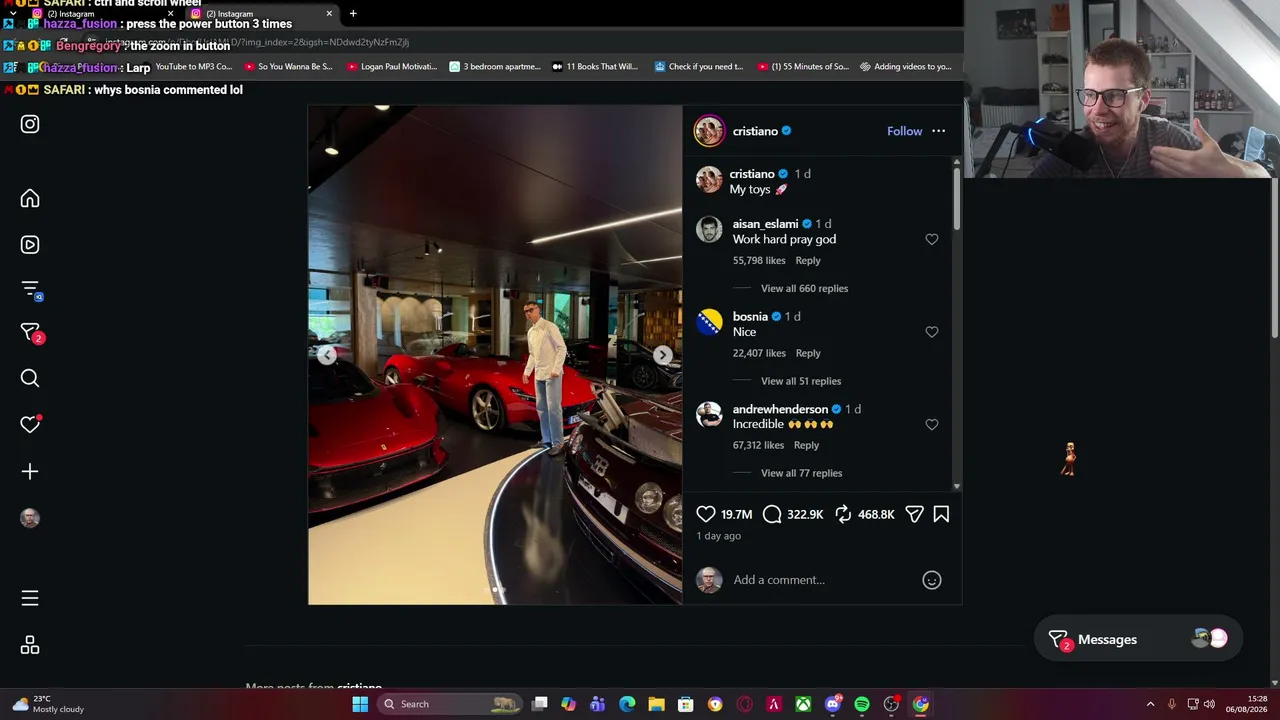Open the emoji picker in comment box
Screen dimensions: 1280x720
[932, 580]
